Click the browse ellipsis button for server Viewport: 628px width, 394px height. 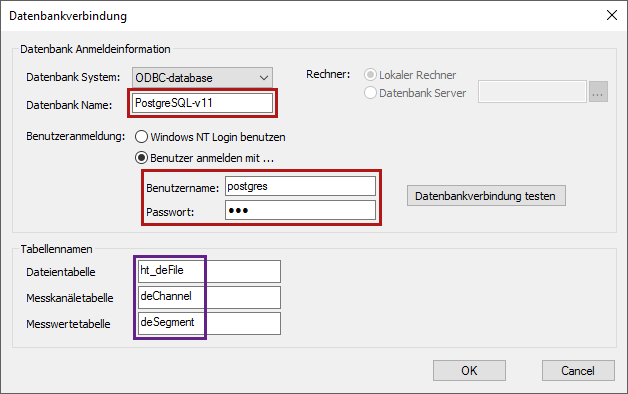pyautogui.click(x=598, y=92)
